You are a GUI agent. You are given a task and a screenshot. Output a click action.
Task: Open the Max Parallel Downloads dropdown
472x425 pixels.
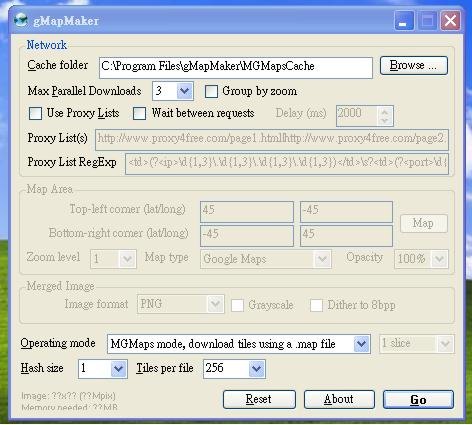point(173,91)
